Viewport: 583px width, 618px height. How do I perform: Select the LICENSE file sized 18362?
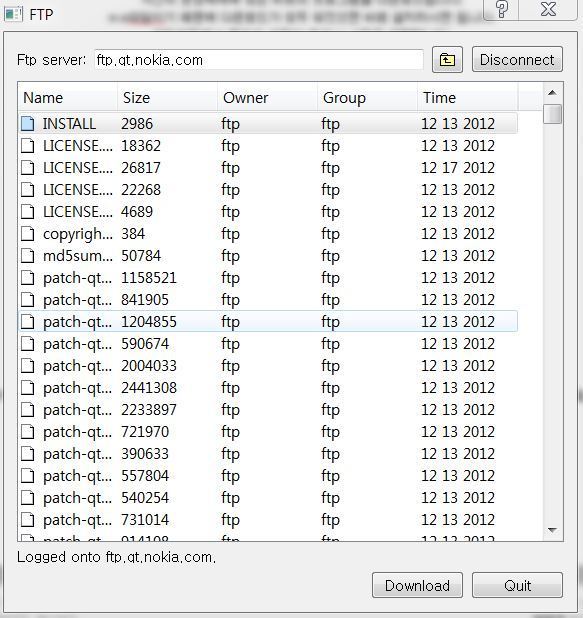[268, 146]
